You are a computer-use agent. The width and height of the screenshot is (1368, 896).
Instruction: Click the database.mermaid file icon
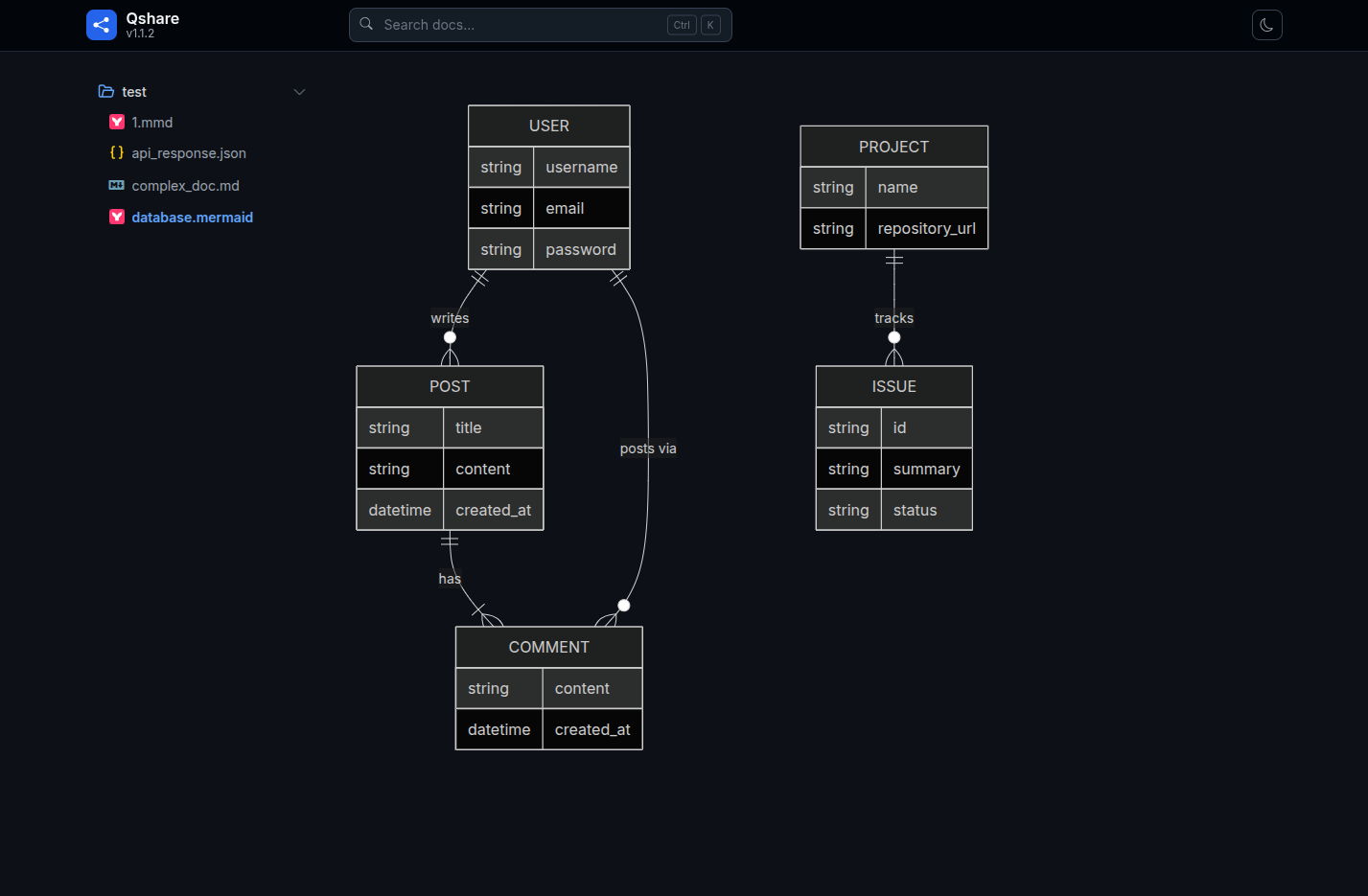click(x=117, y=217)
